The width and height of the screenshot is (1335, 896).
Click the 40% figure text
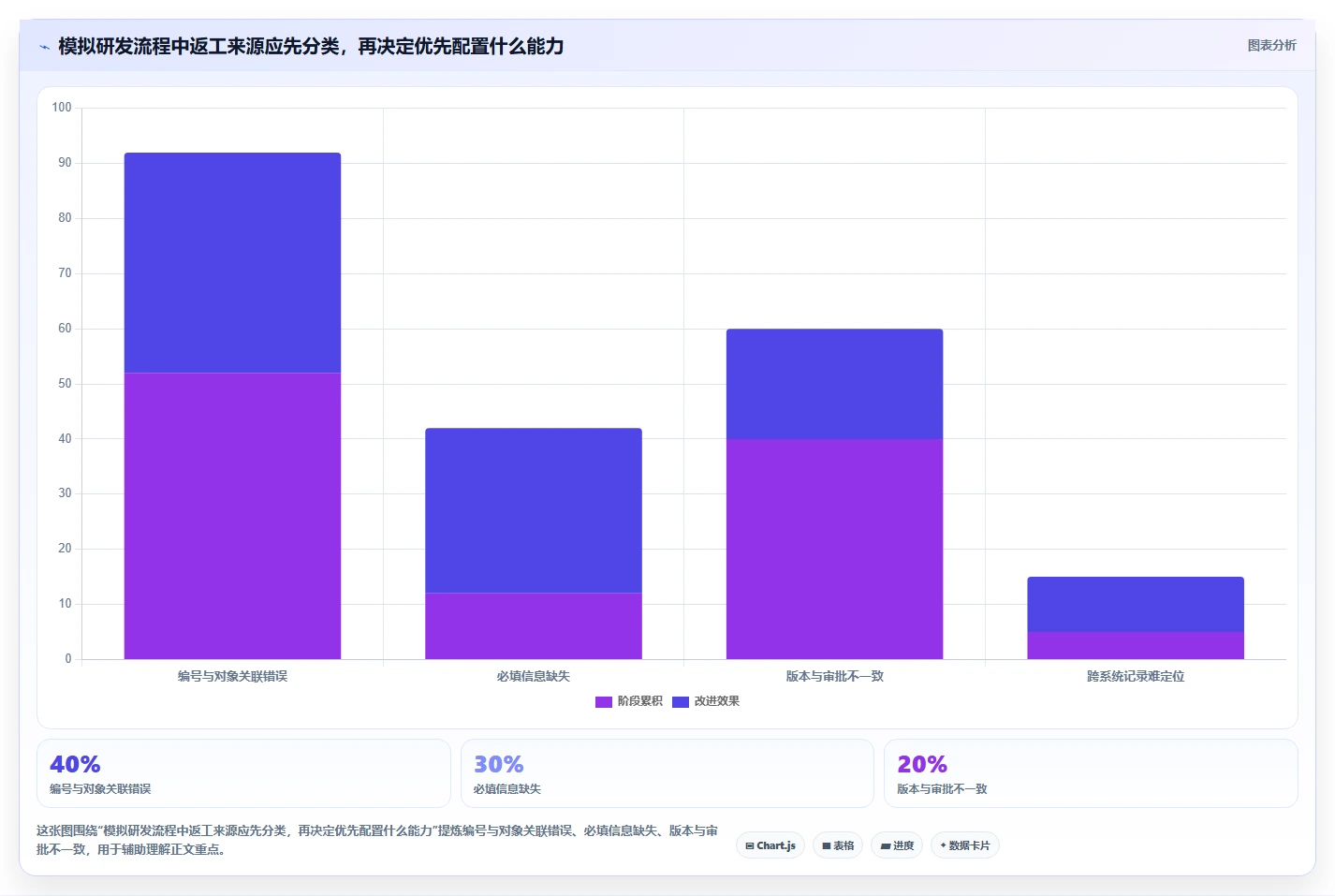coord(75,764)
